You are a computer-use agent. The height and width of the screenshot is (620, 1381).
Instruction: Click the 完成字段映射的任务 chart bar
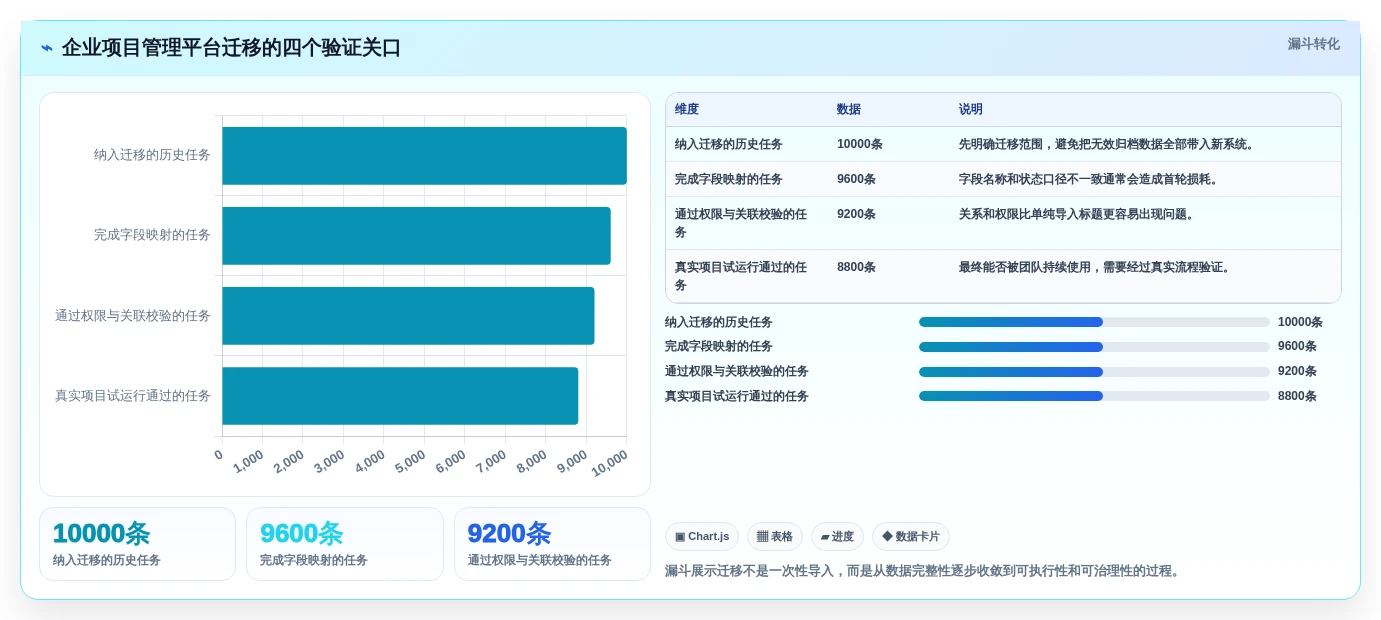[416, 236]
